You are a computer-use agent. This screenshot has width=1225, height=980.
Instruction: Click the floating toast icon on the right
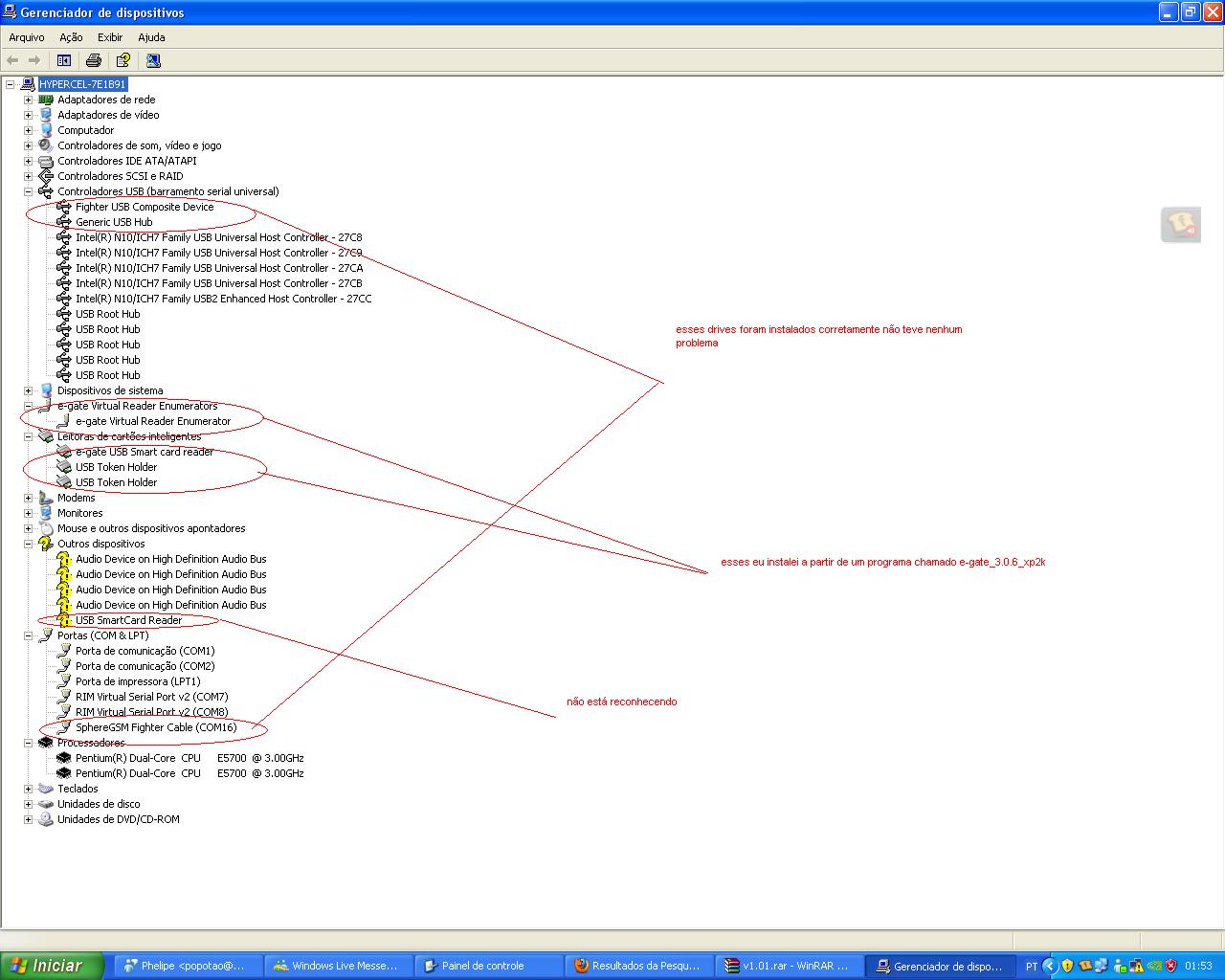(x=1180, y=225)
